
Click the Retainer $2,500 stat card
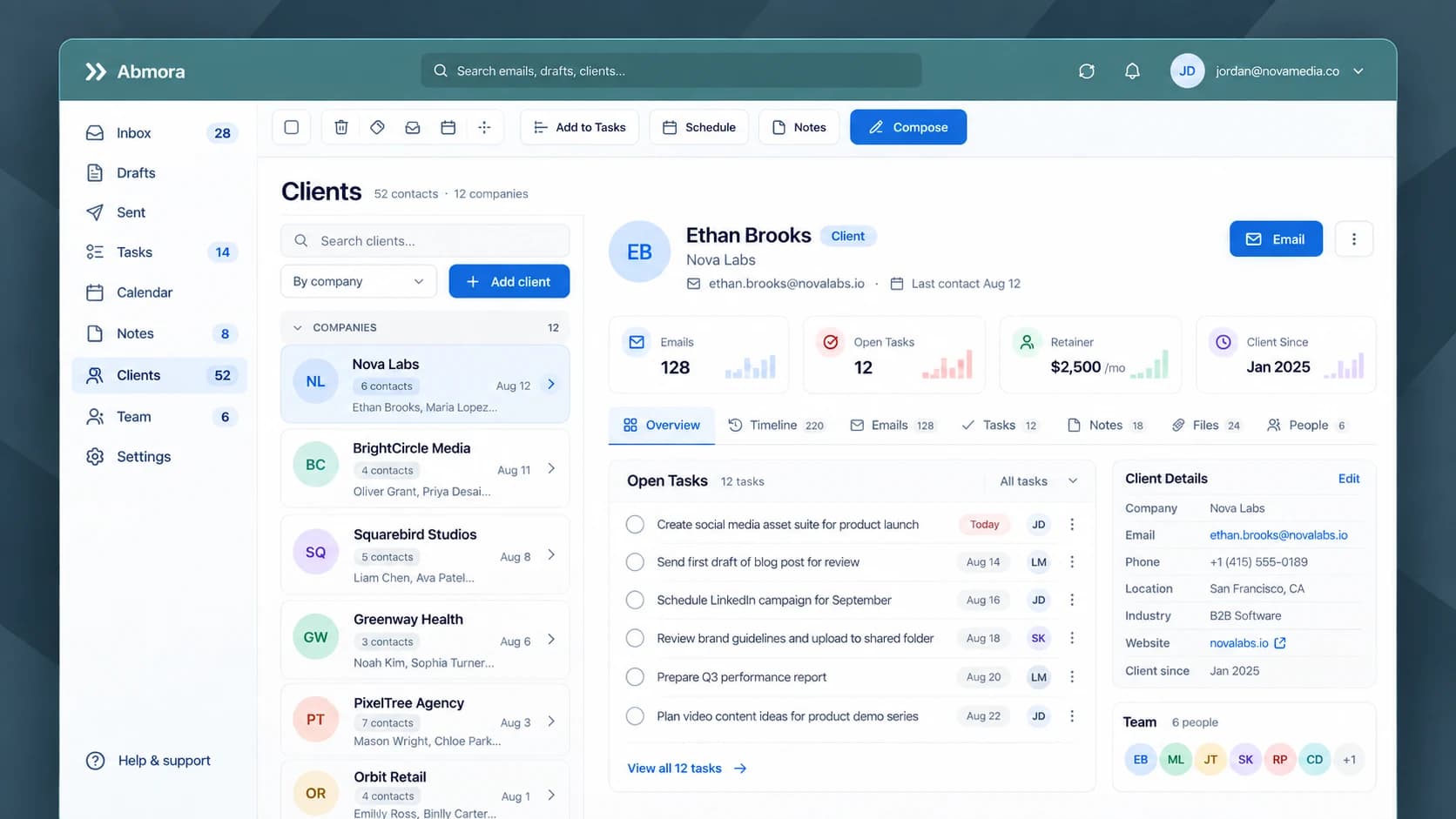tap(1090, 355)
